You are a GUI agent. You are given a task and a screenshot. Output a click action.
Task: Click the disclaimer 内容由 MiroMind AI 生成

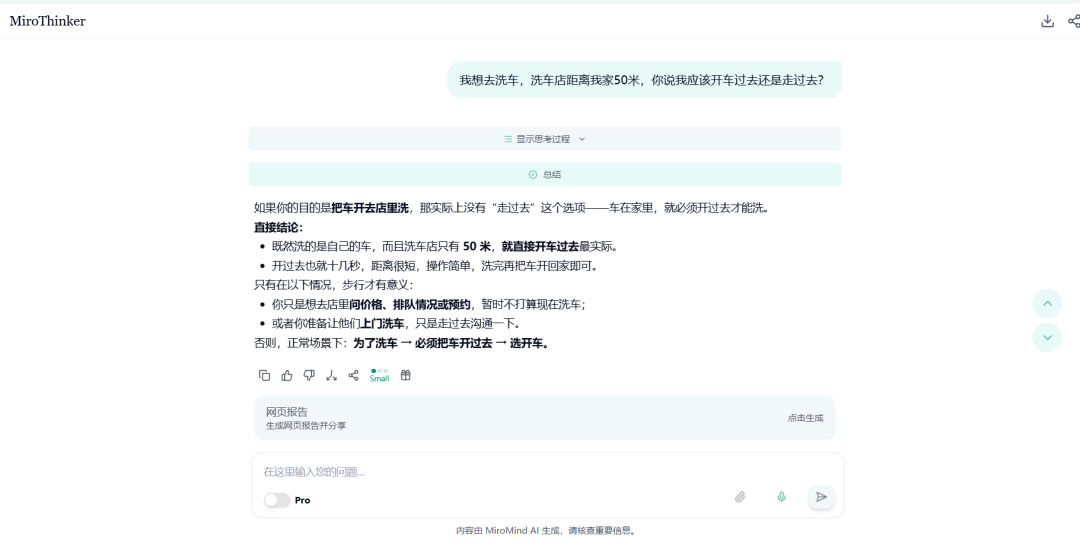[x=546, y=531]
